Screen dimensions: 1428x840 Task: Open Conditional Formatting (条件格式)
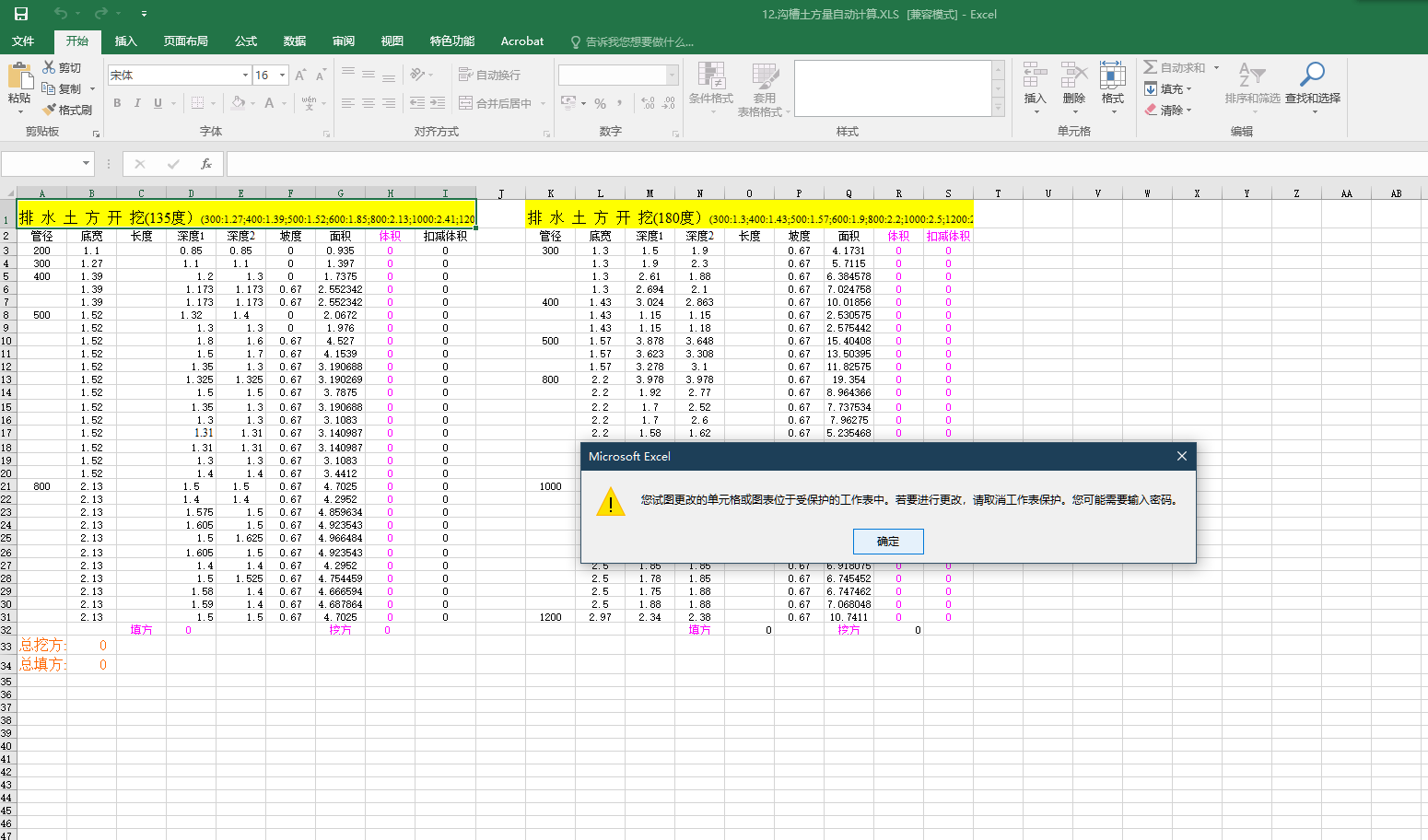tap(711, 86)
